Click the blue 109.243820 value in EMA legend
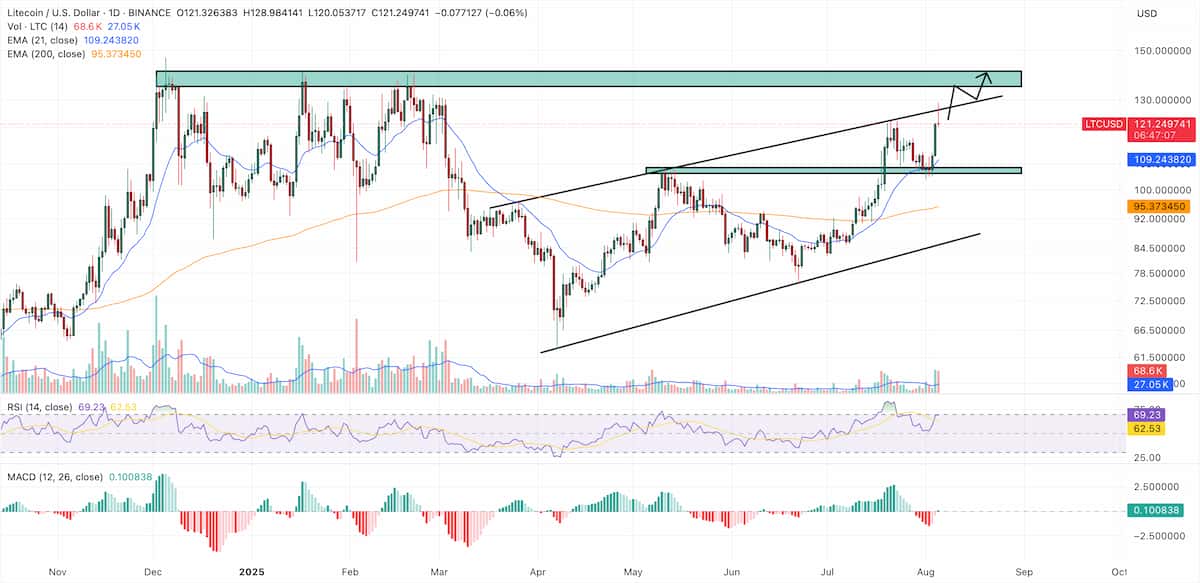1200x583 pixels. tap(112, 39)
